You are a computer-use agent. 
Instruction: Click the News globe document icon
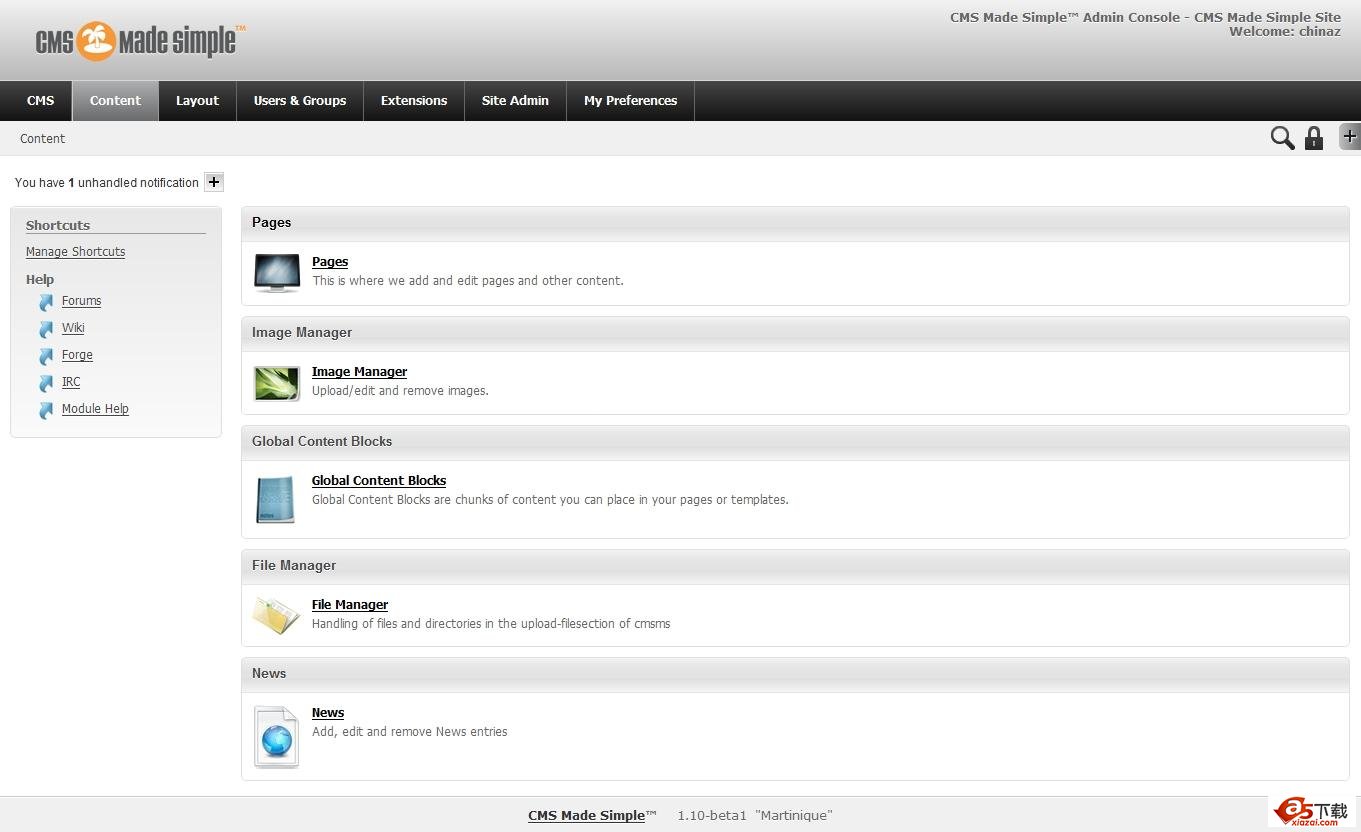click(x=276, y=737)
